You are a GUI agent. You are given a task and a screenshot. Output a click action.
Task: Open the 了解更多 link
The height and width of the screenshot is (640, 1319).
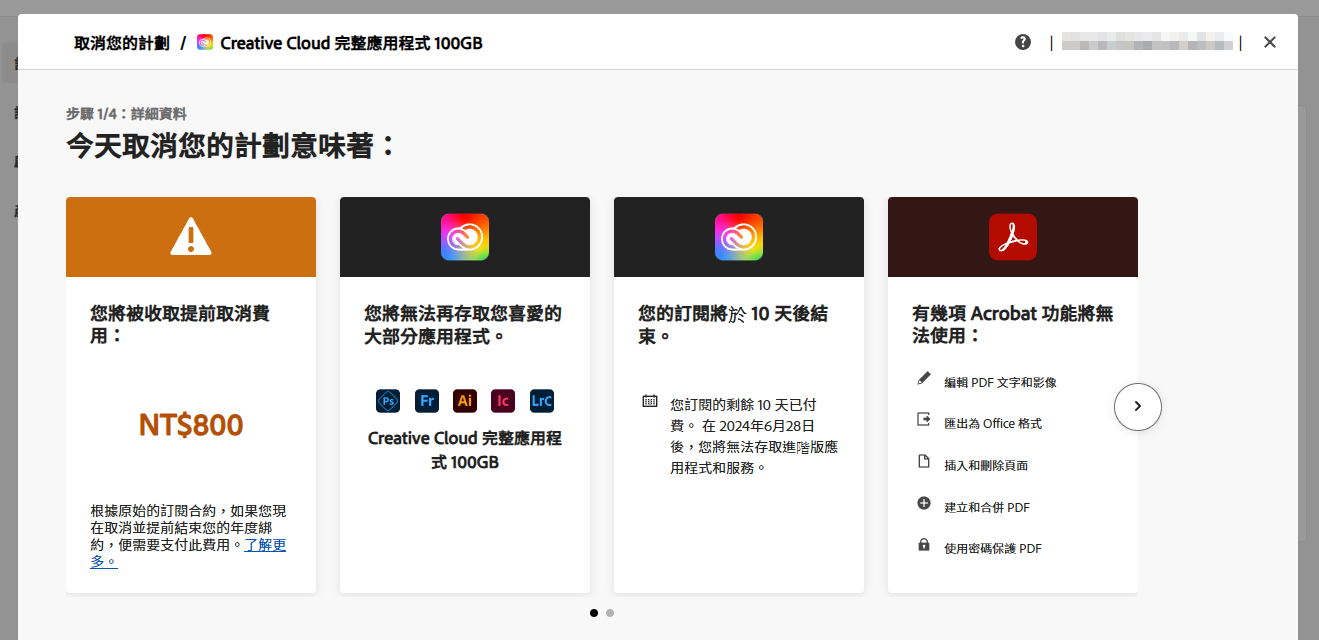coord(265,545)
